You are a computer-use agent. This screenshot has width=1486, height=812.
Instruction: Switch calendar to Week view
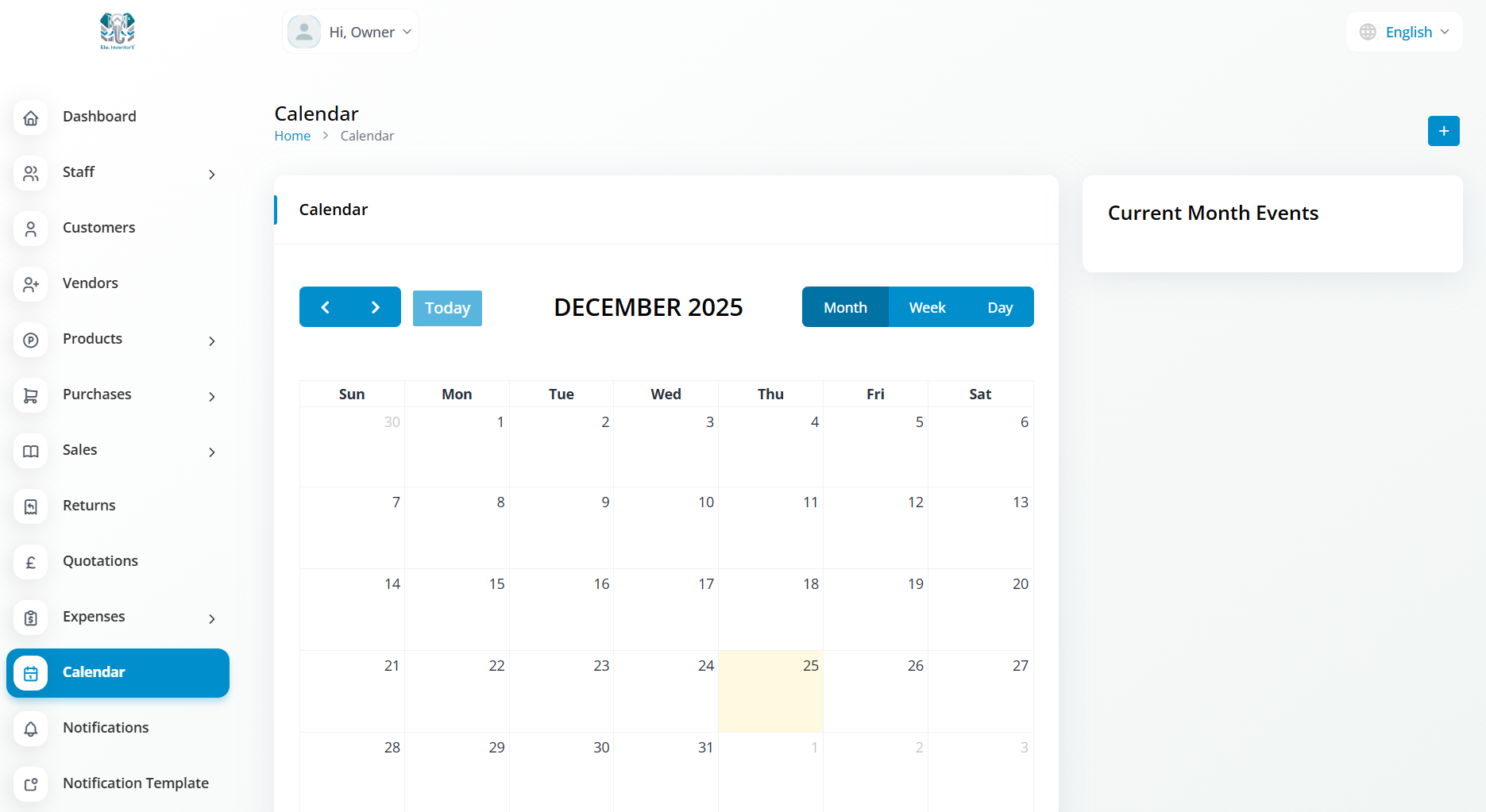(x=927, y=307)
